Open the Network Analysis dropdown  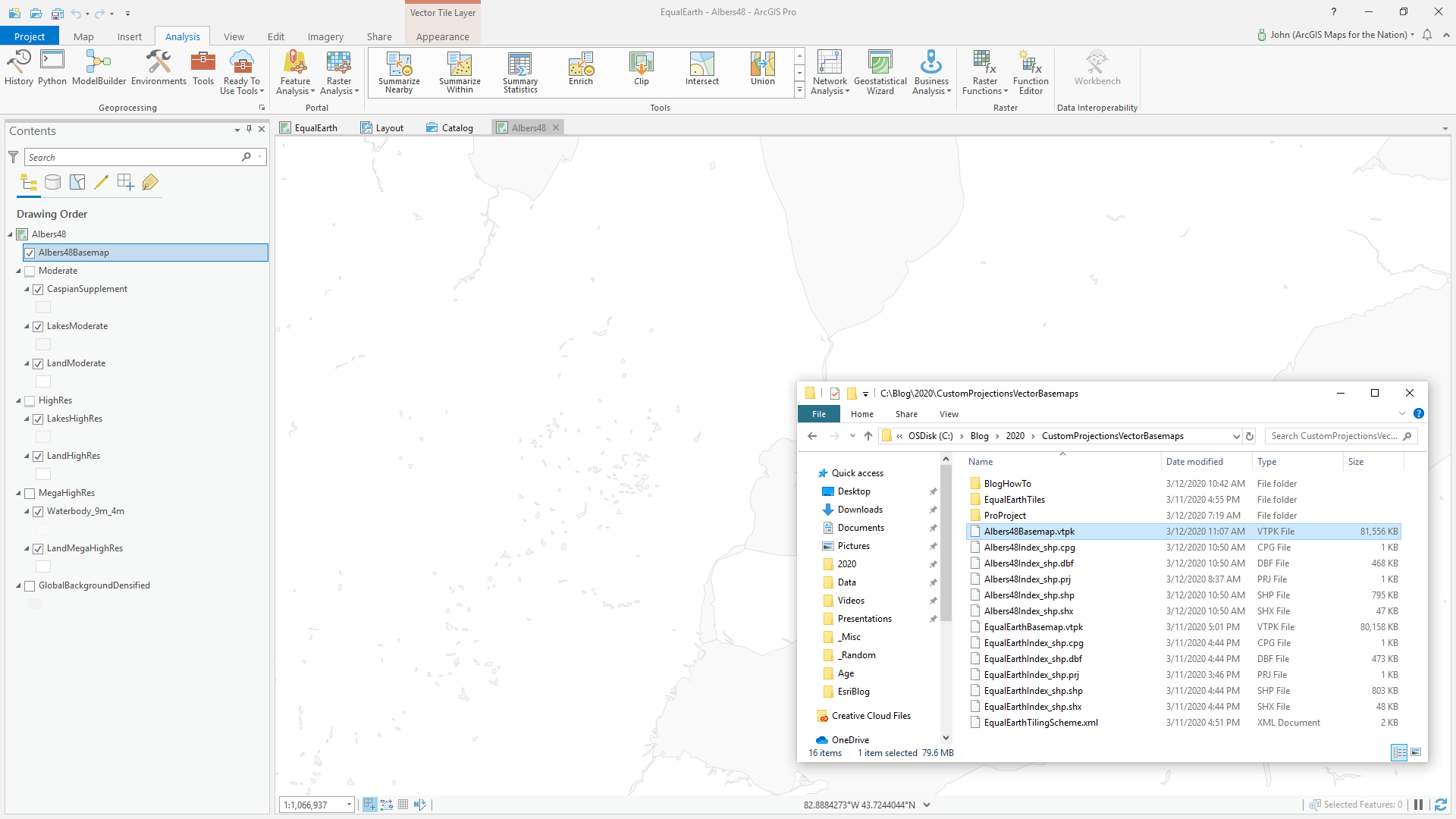(x=830, y=73)
